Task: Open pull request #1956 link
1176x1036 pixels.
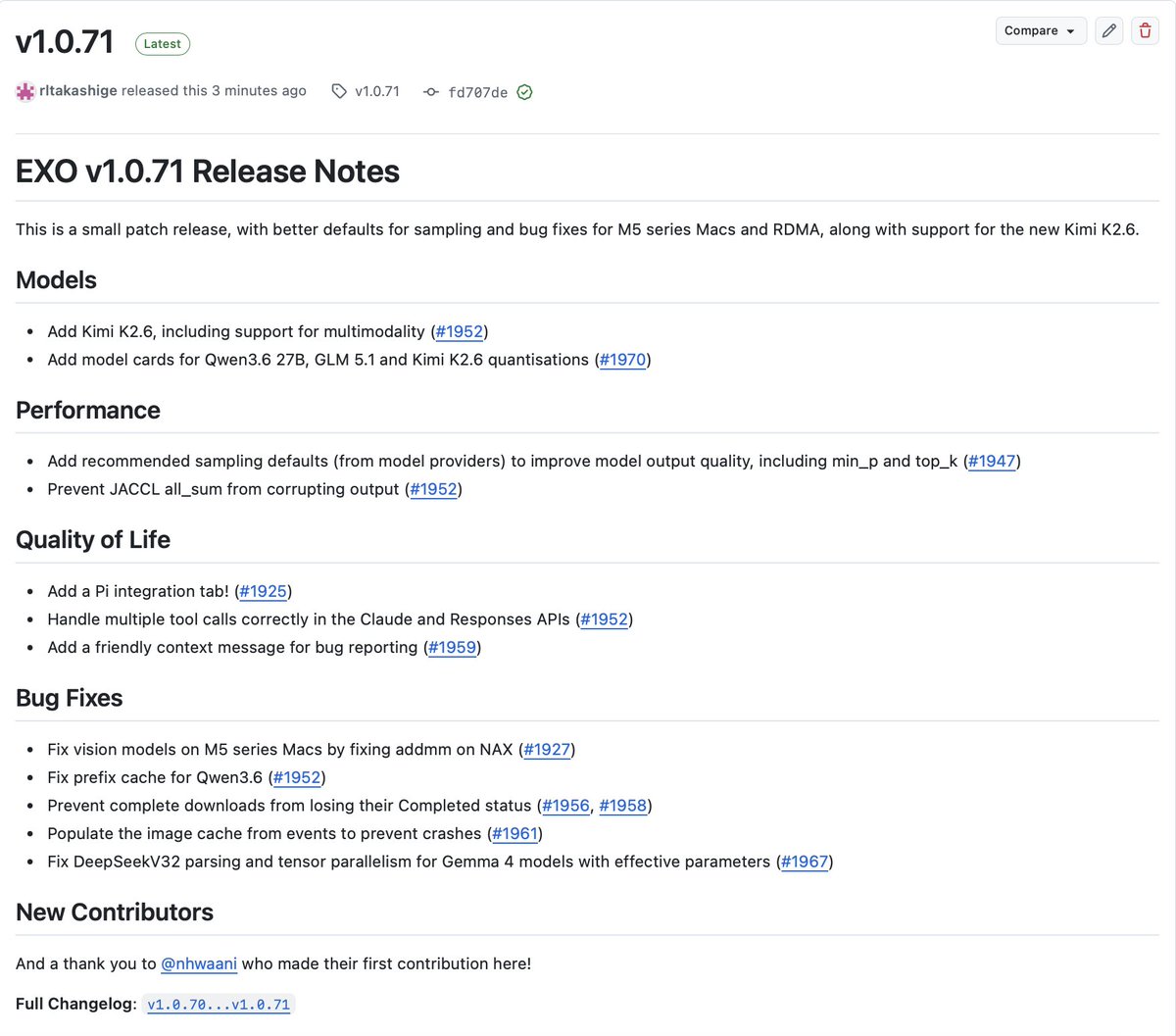Action: 566,806
